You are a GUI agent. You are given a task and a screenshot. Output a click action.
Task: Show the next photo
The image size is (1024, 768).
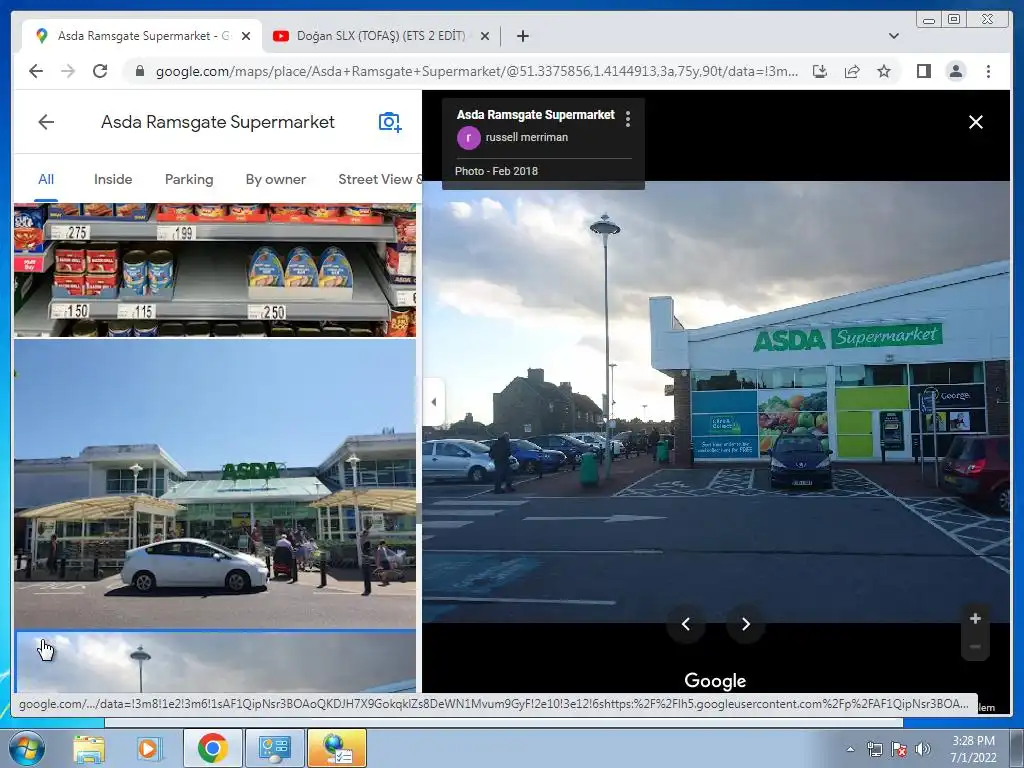click(745, 624)
